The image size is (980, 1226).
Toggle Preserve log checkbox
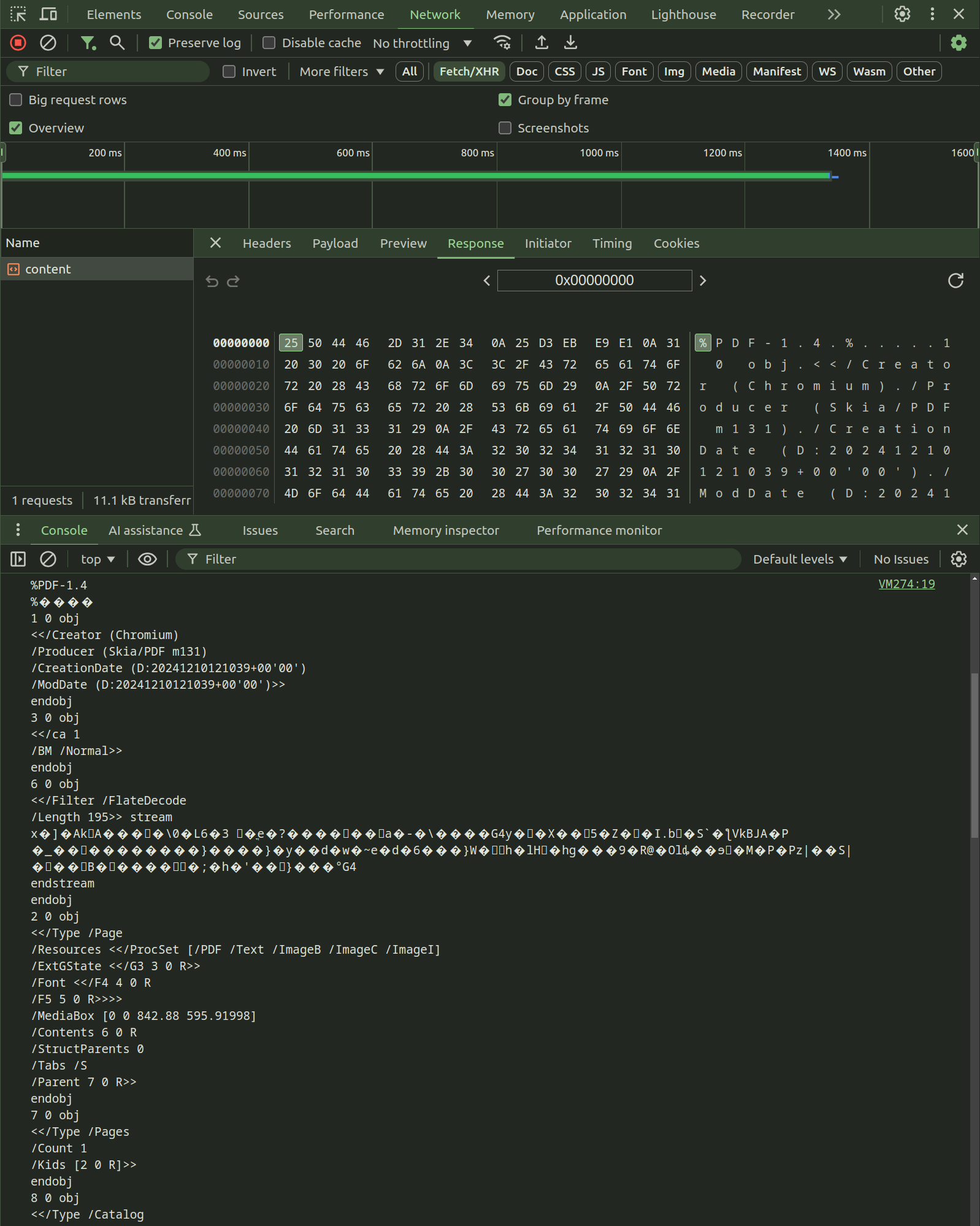[156, 43]
